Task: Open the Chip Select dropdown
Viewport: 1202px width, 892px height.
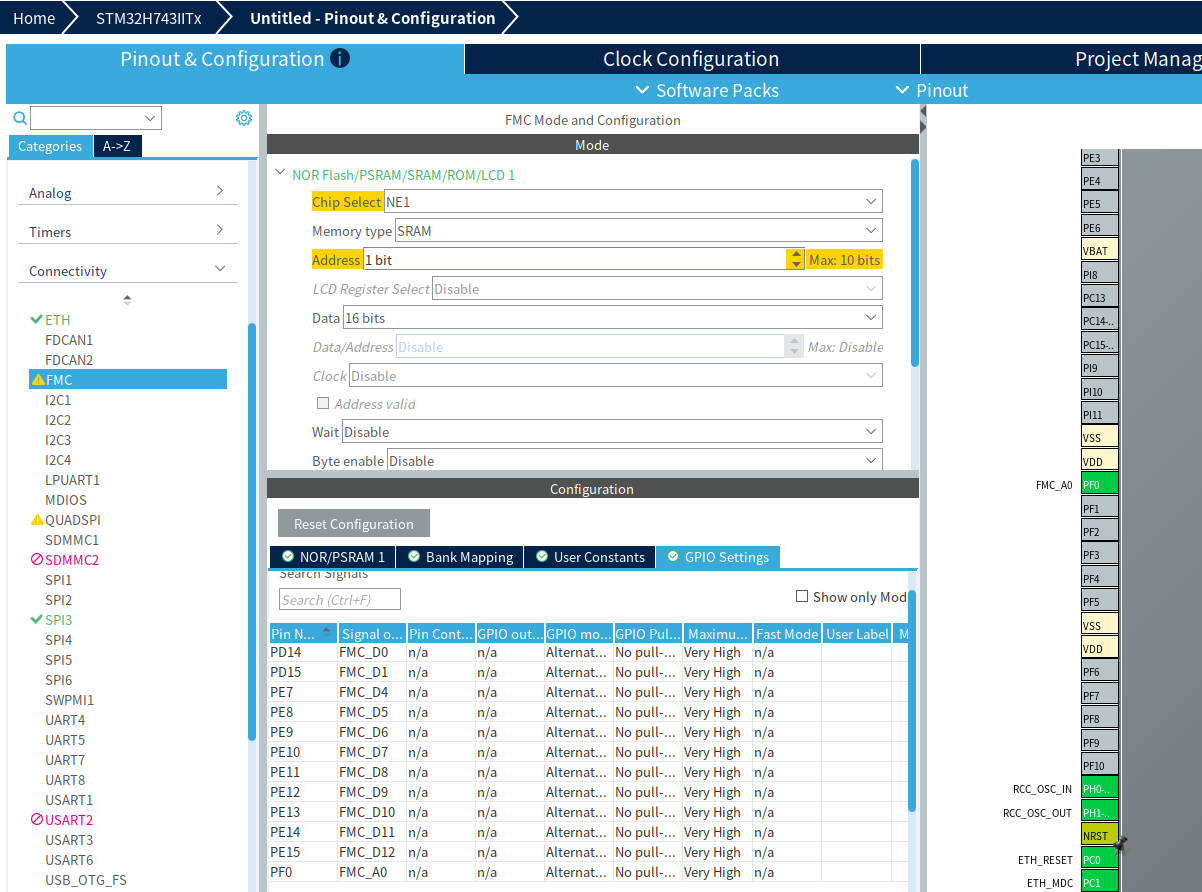Action: [633, 202]
